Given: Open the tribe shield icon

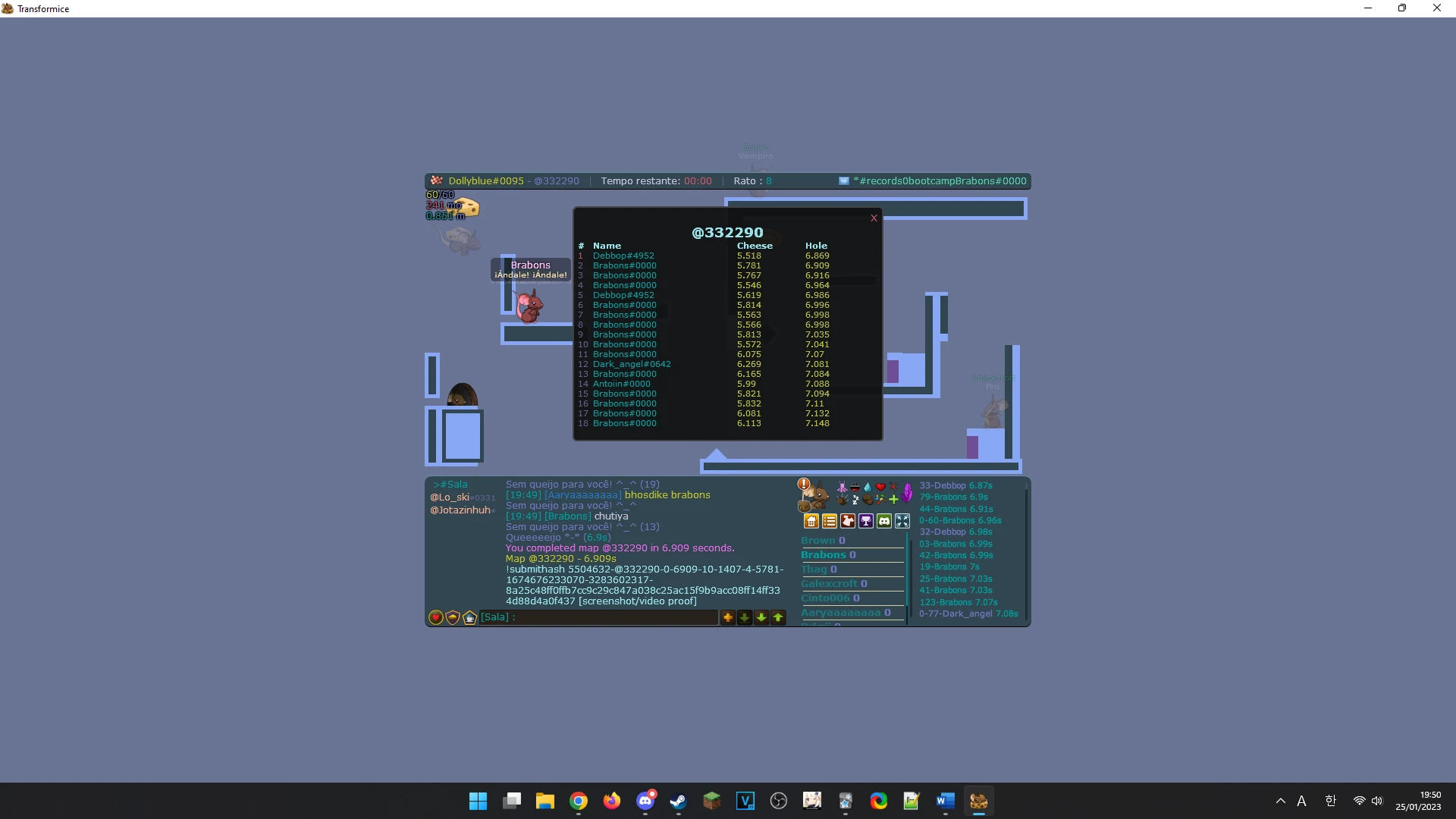Looking at the screenshot, I should [x=453, y=618].
